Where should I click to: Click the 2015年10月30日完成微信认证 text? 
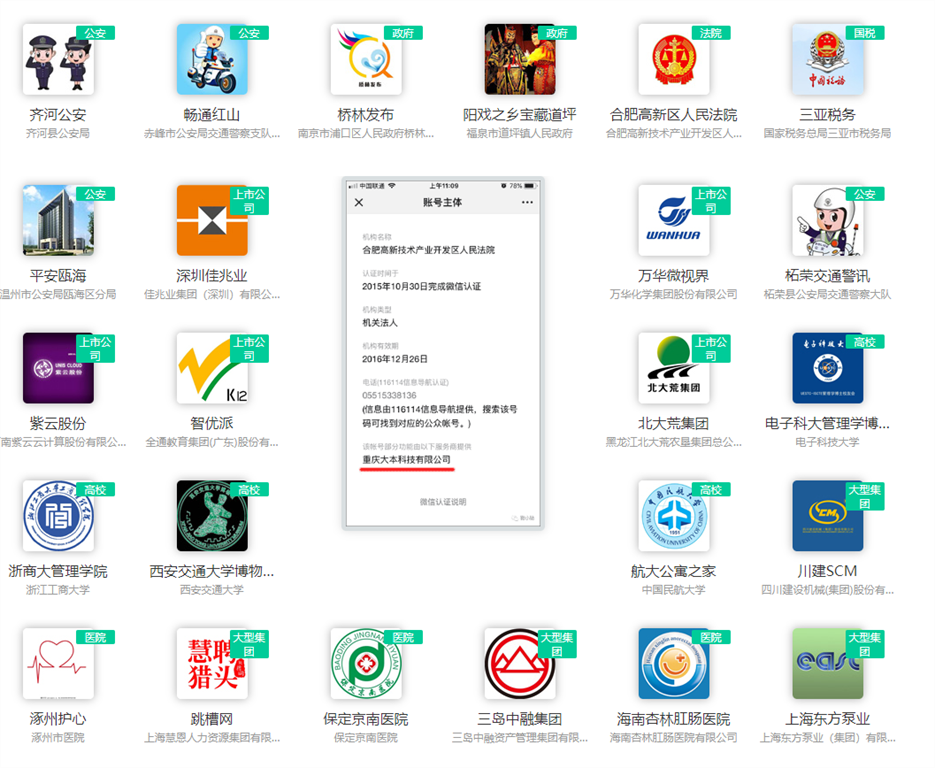(422, 286)
